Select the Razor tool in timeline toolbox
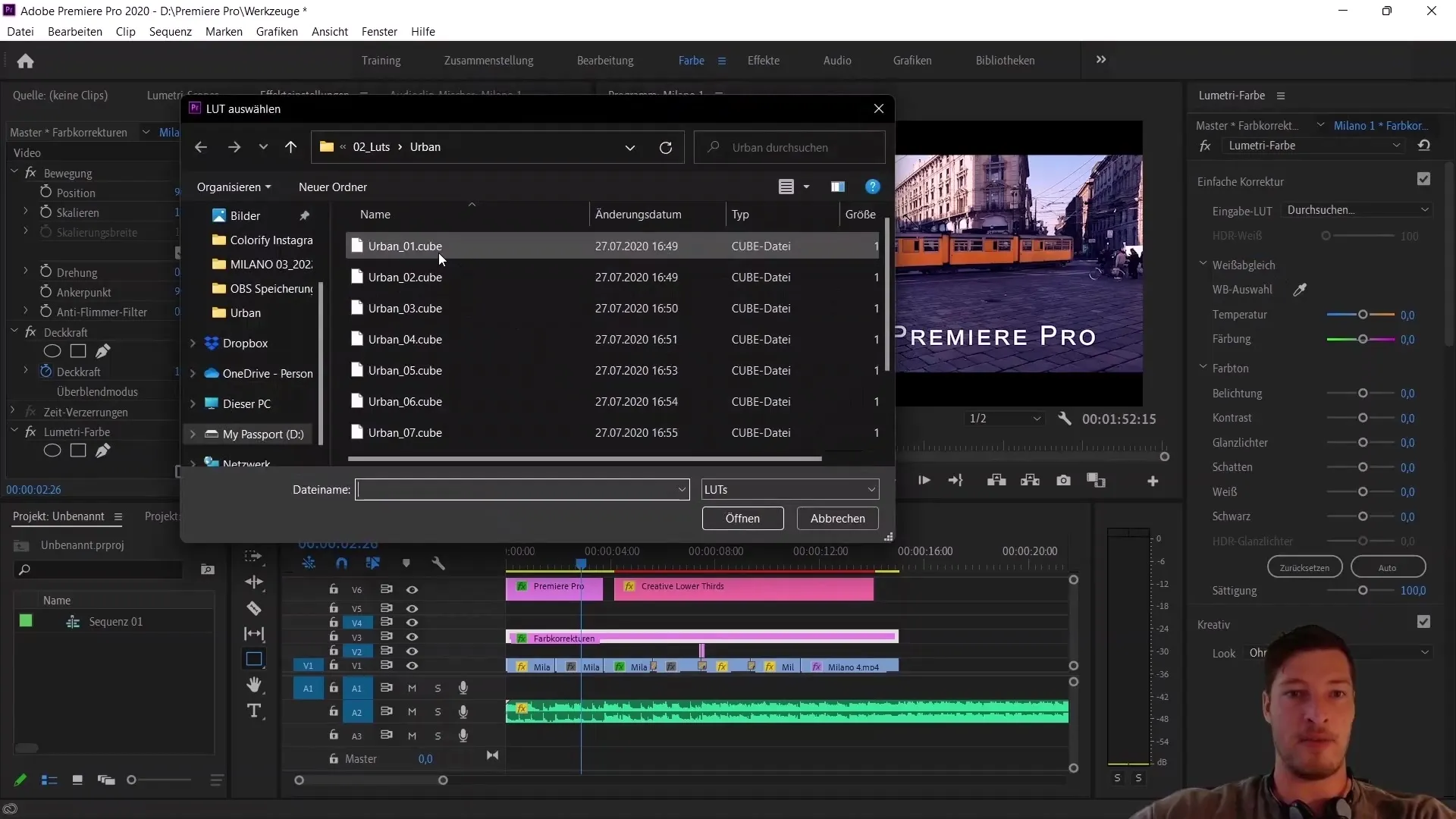Screen dimensions: 1456x819 point(254,608)
